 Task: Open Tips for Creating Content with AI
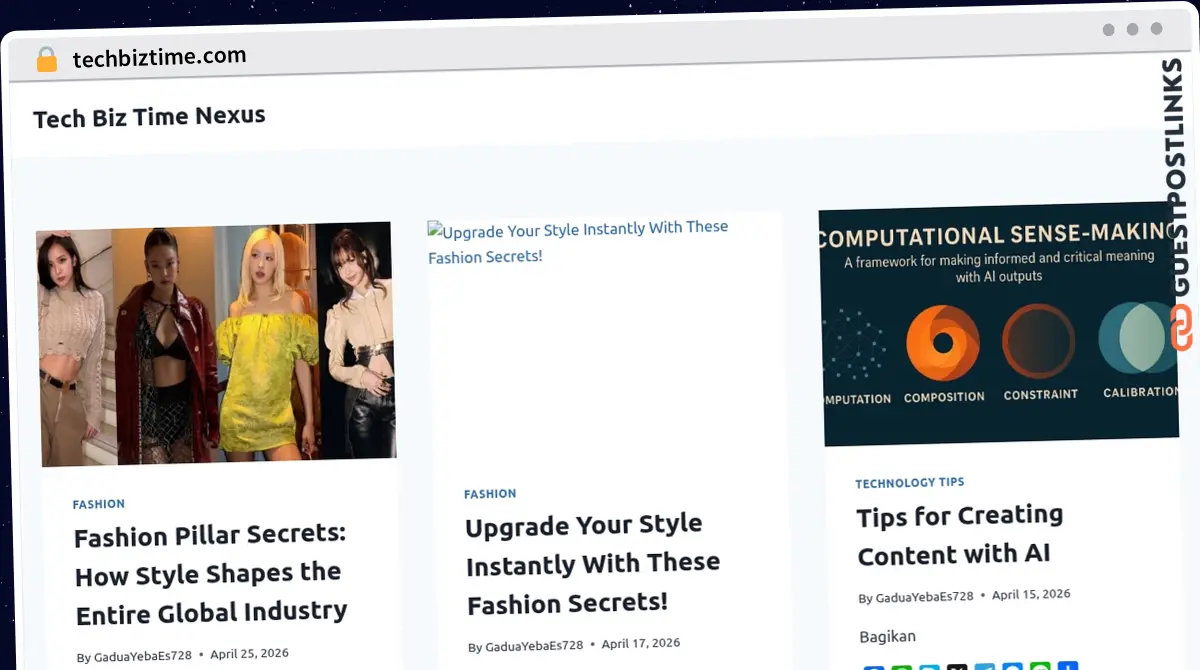[960, 535]
